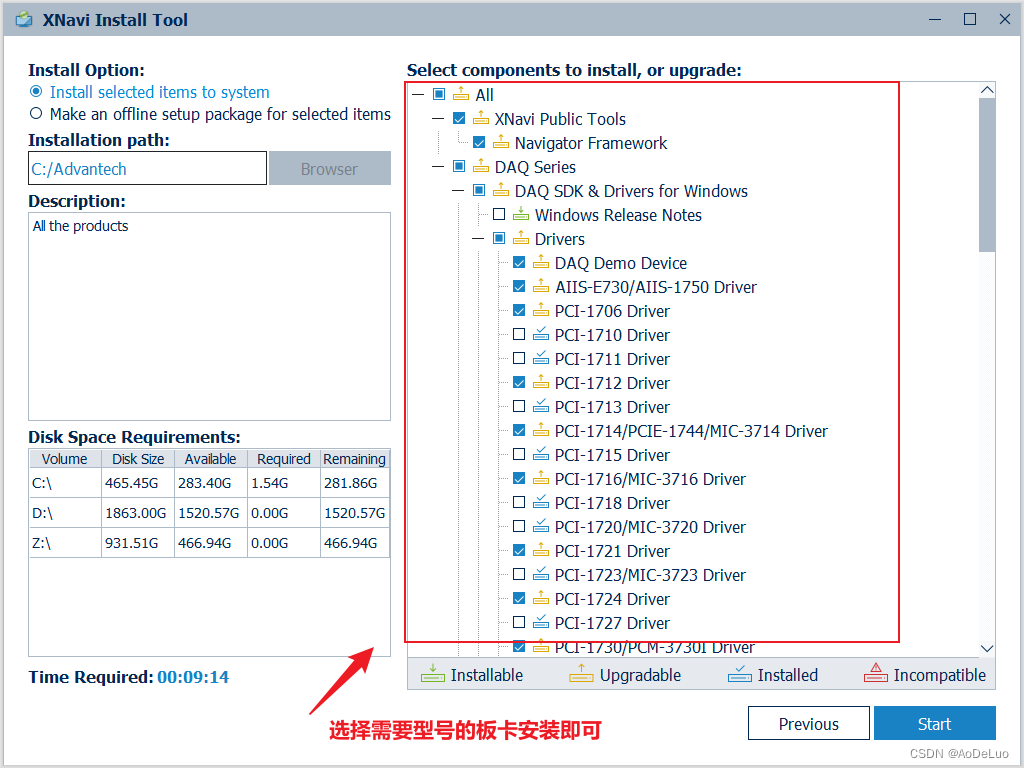Click the Available column header
The width and height of the screenshot is (1024, 768).
click(210, 459)
